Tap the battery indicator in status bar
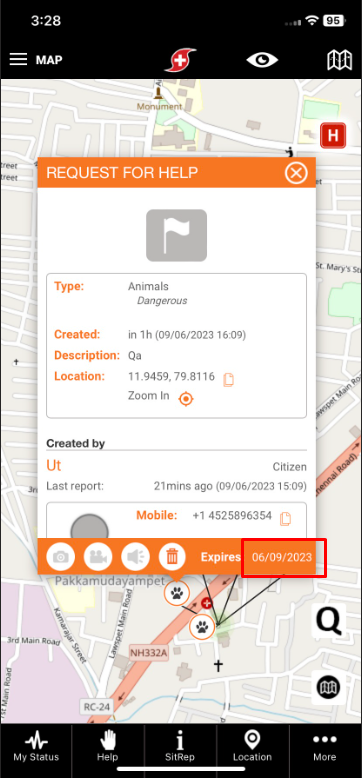 click(x=333, y=20)
